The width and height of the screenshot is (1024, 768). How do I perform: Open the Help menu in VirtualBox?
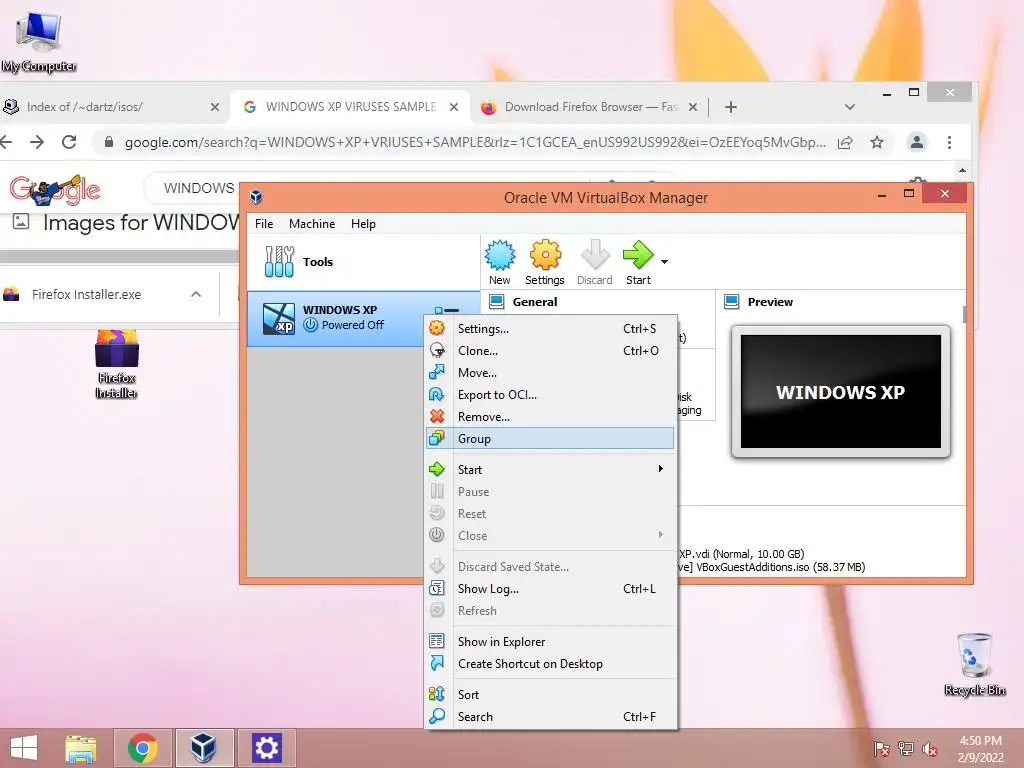[x=363, y=223]
